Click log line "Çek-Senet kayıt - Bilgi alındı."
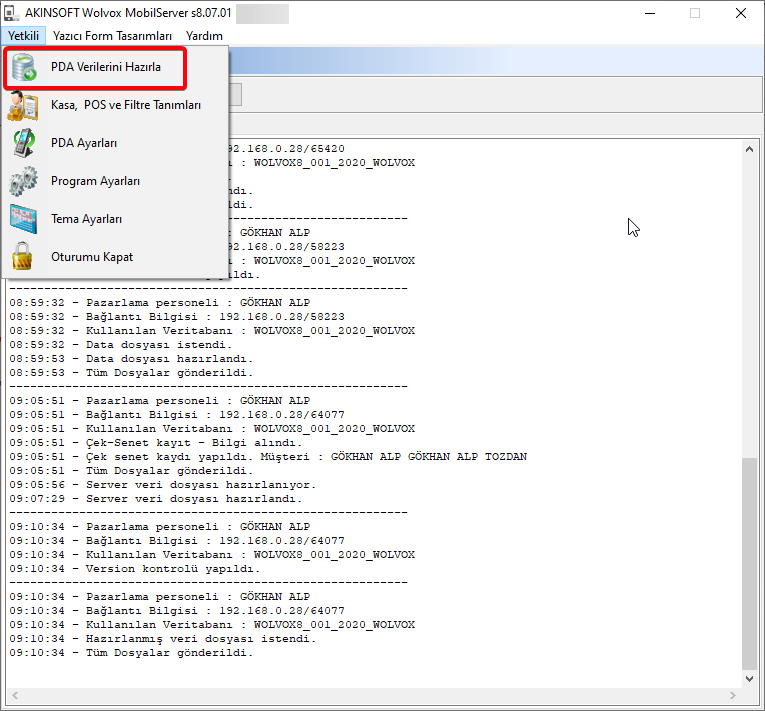765x711 pixels. click(194, 443)
